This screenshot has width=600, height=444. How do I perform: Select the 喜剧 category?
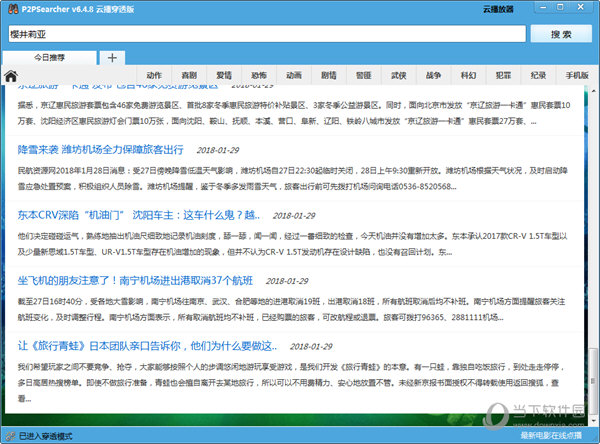(x=189, y=75)
